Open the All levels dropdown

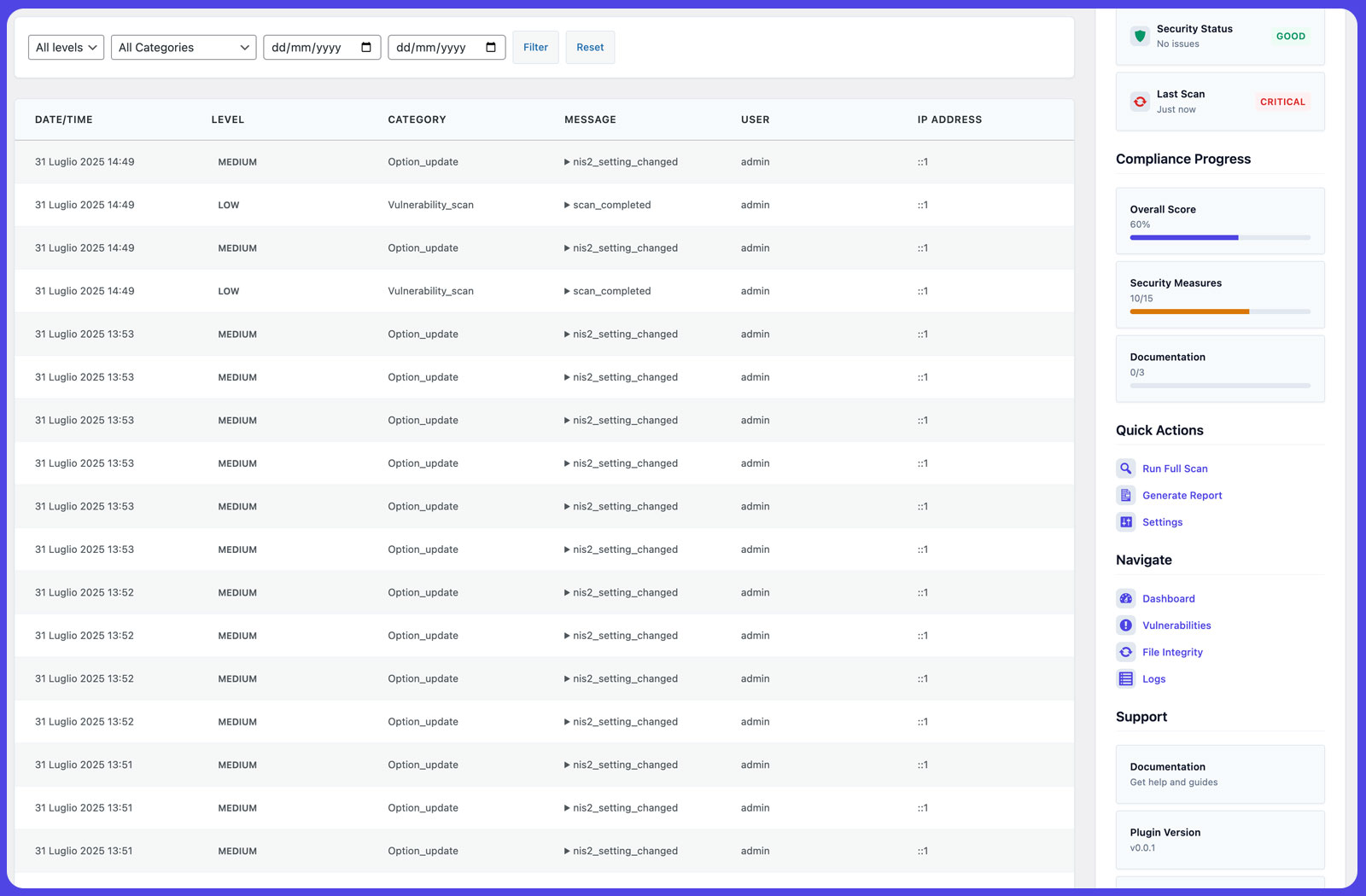point(65,47)
